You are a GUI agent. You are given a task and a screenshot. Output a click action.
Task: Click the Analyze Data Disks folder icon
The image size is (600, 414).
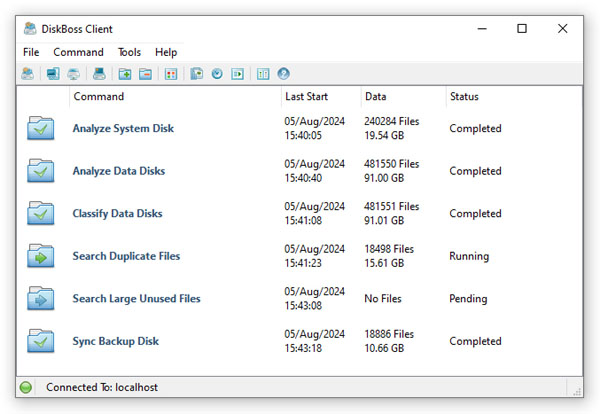point(41,171)
